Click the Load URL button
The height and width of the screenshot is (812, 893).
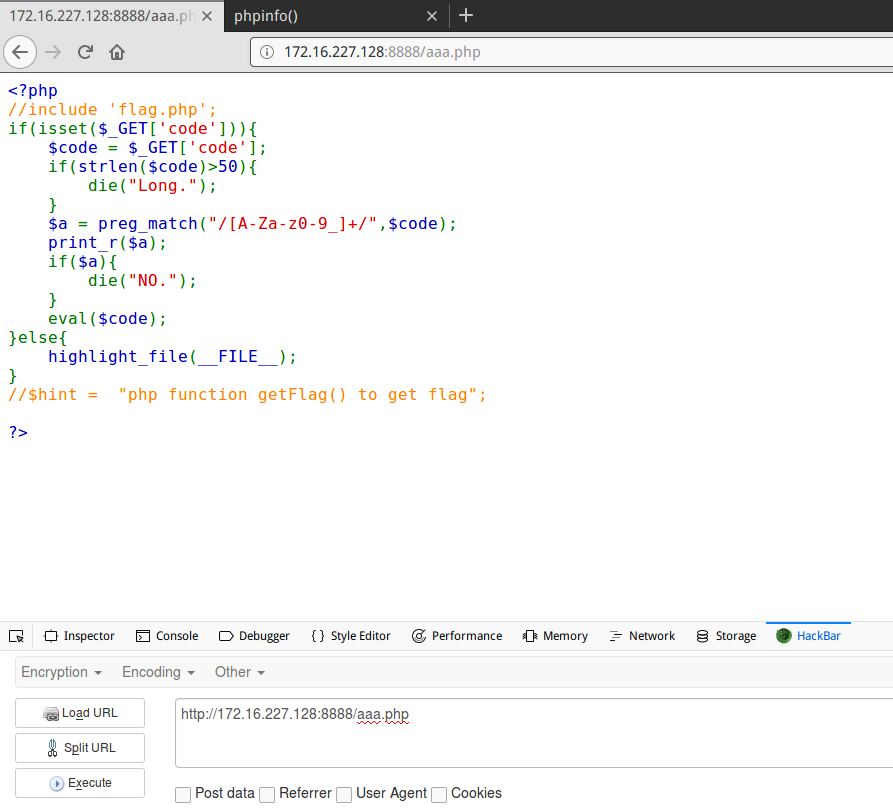[80, 713]
